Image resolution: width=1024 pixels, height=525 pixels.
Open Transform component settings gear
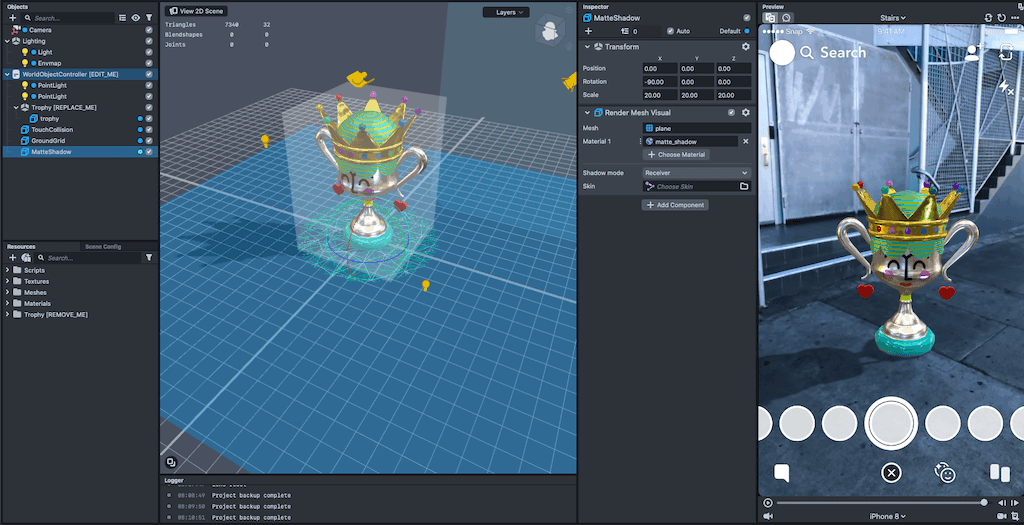[745, 47]
